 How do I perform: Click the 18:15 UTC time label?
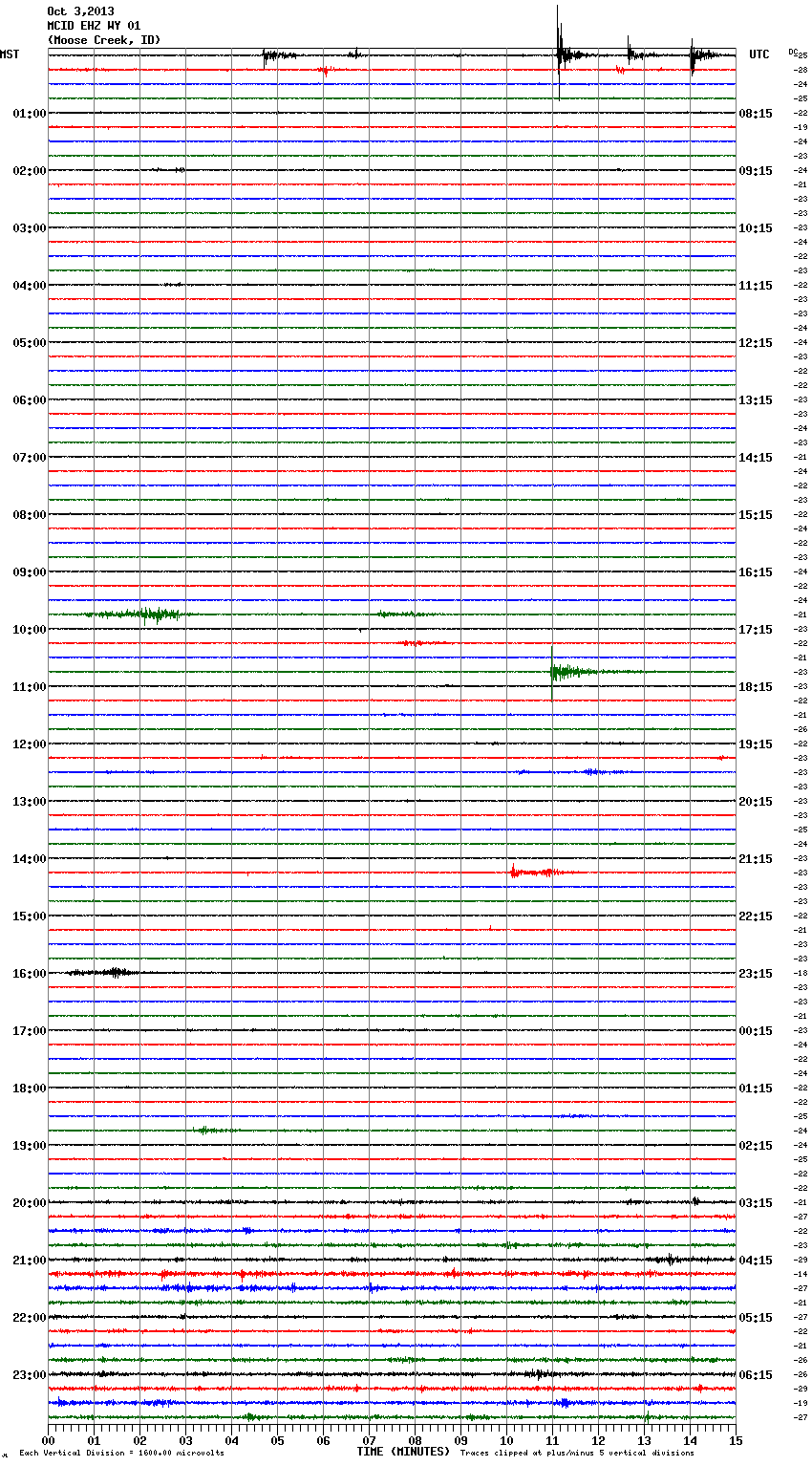coord(756,687)
